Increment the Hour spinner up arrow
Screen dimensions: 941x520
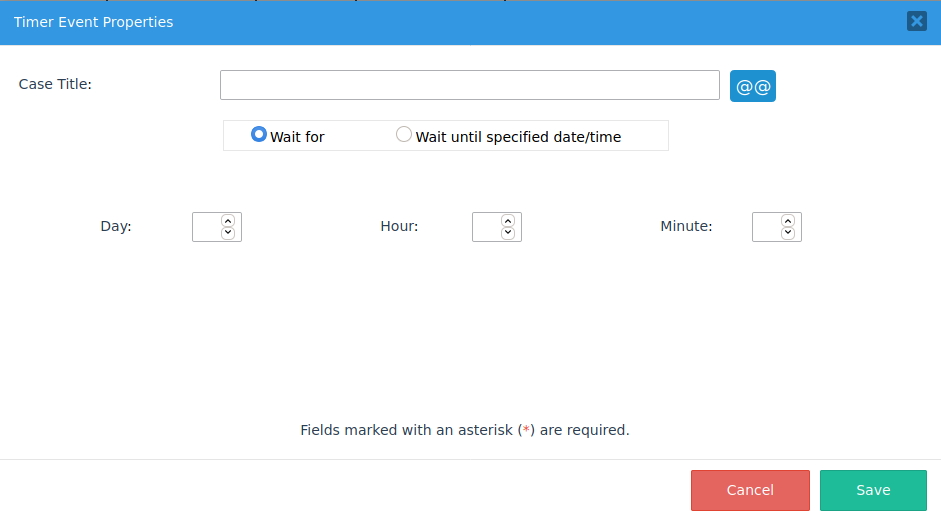point(508,221)
